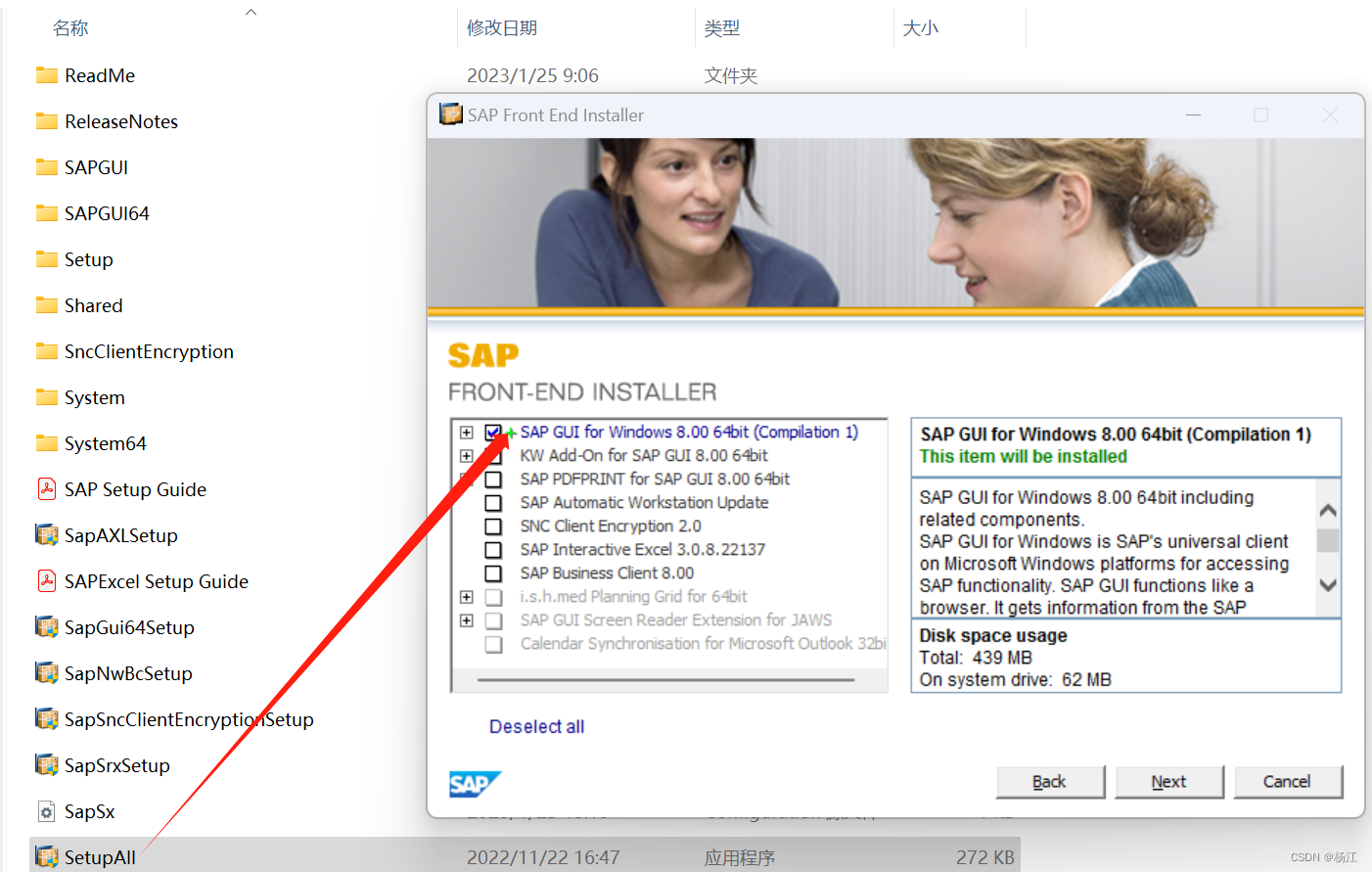The width and height of the screenshot is (1372, 872).
Task: Launch SapGui64Setup installer
Action: 128,626
